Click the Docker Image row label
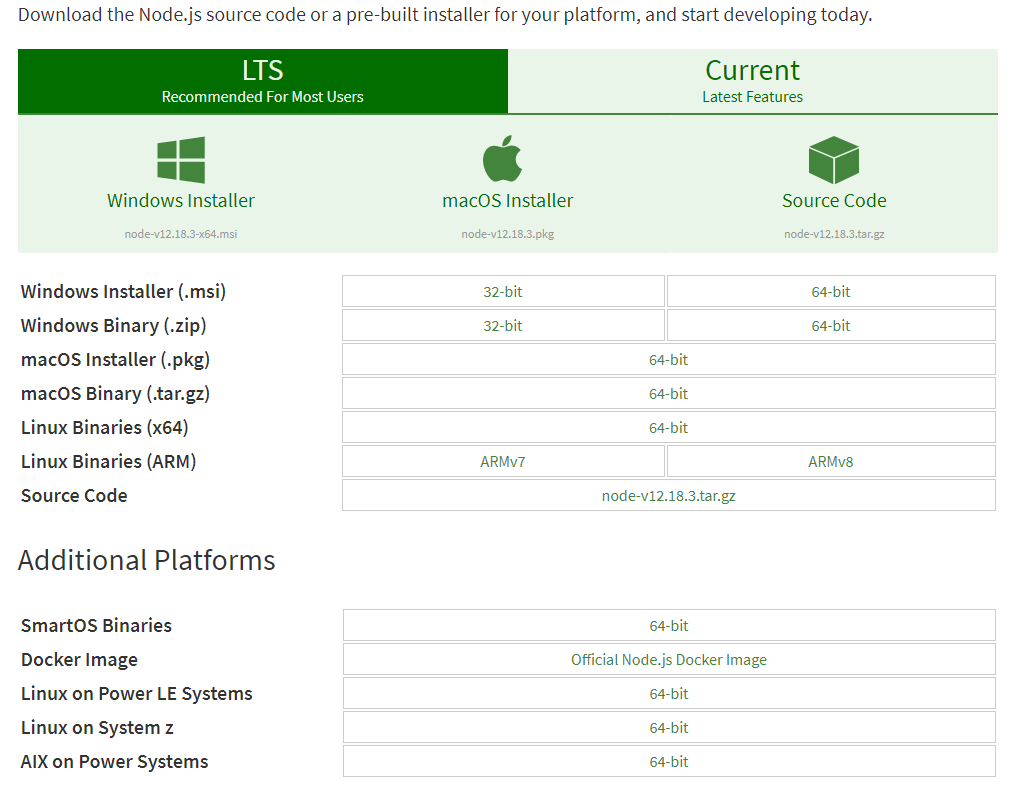 79,660
